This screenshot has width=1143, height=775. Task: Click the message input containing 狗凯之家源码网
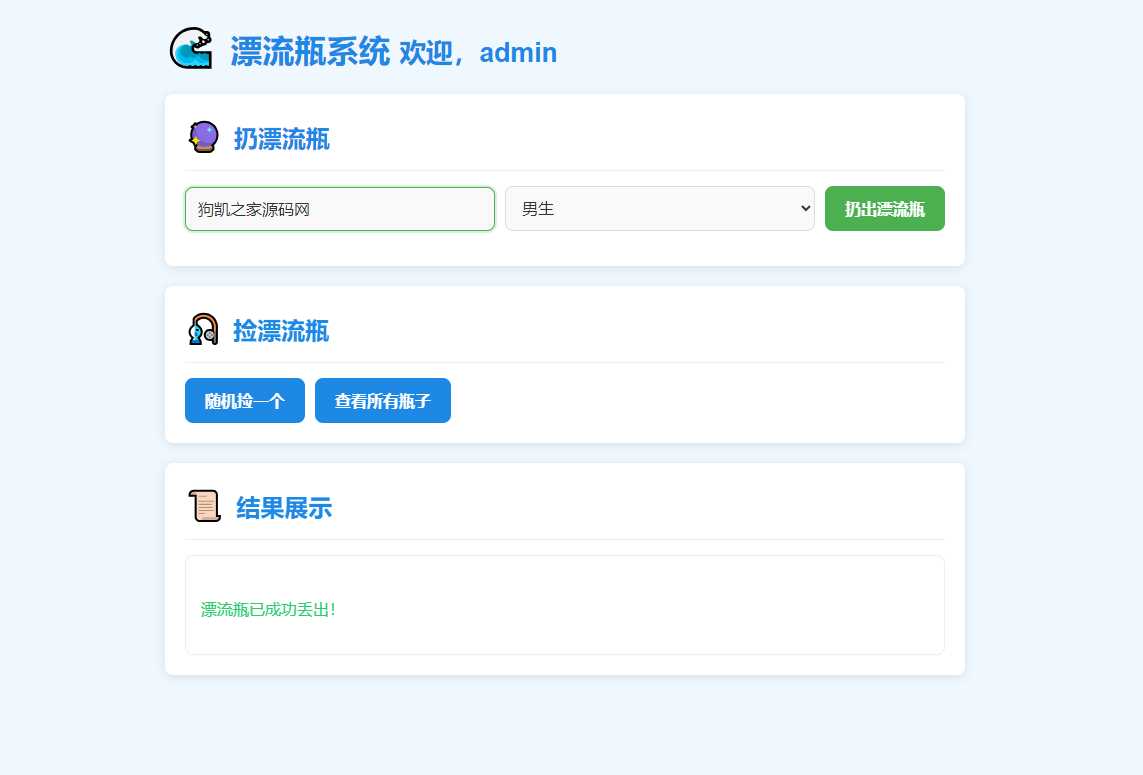tap(339, 208)
